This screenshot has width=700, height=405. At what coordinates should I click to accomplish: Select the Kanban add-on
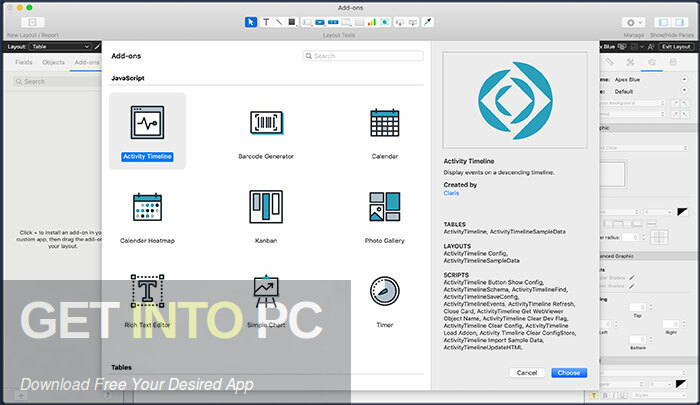[x=266, y=216]
